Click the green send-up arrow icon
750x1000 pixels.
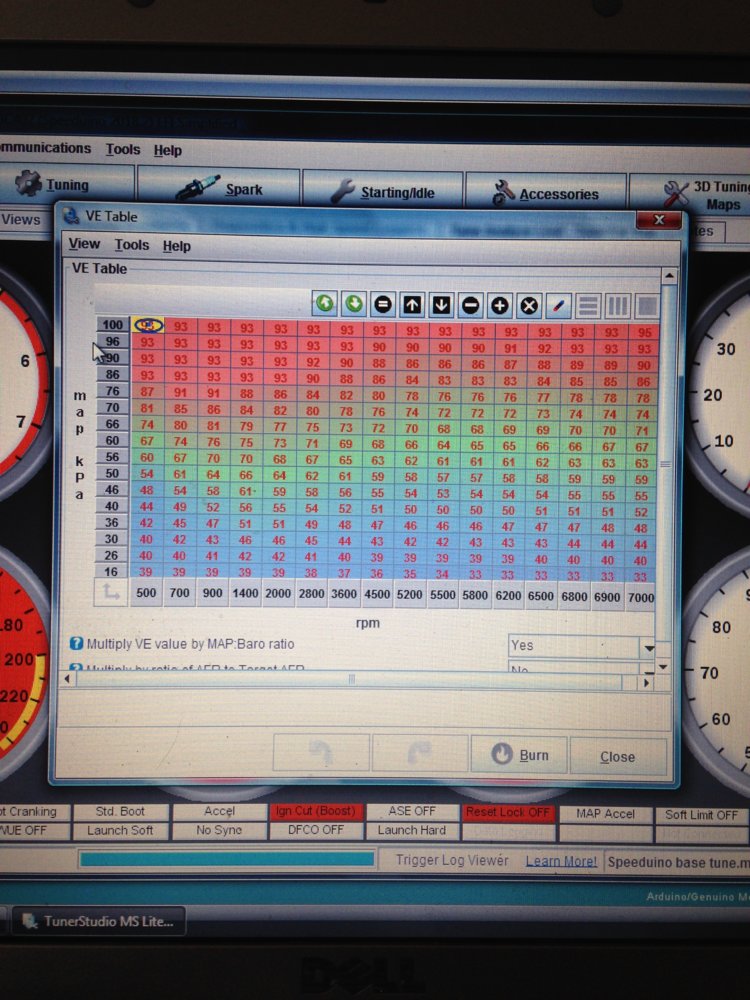tap(325, 303)
